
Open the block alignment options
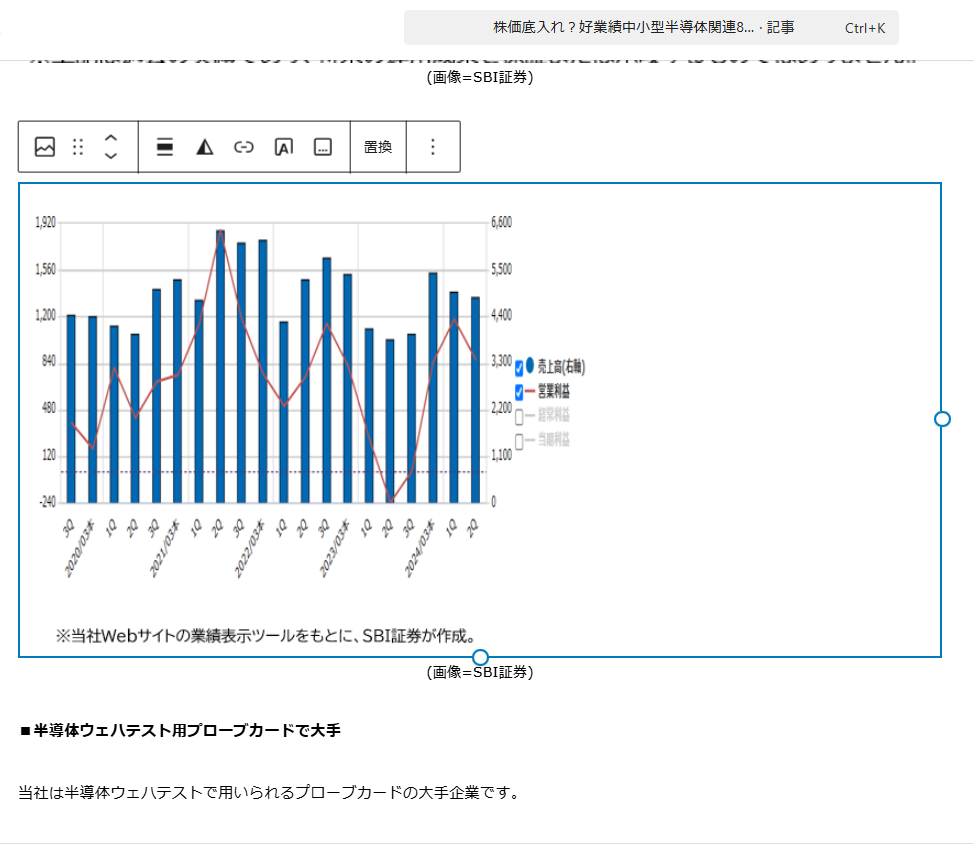coord(165,147)
